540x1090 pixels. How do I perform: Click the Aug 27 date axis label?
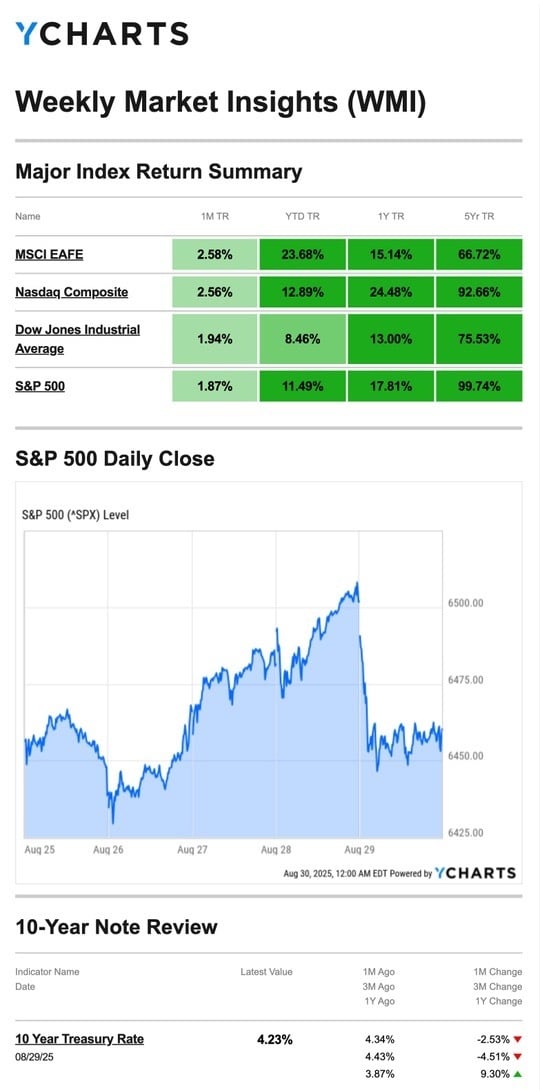point(190,849)
